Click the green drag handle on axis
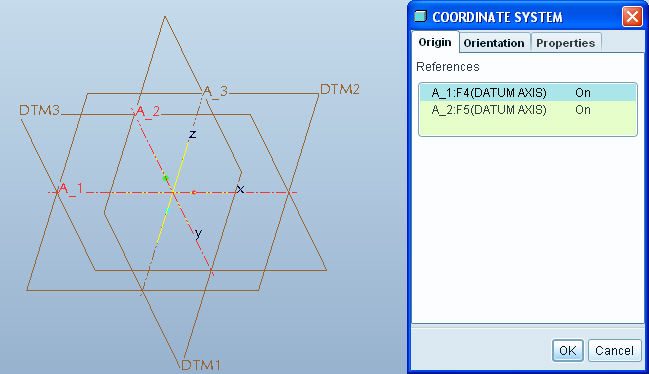The width and height of the screenshot is (649, 374). click(x=166, y=178)
